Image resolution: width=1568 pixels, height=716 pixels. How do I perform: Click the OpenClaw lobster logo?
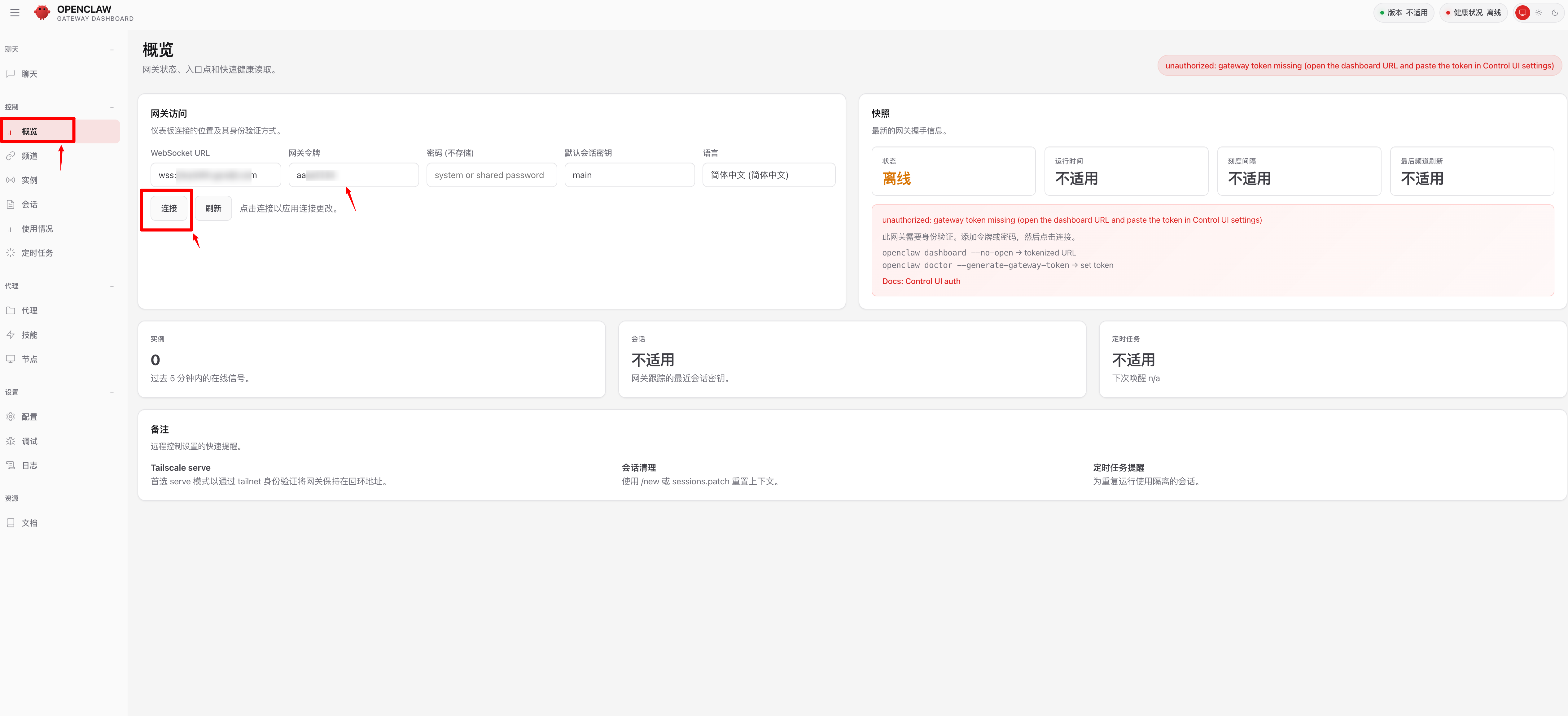click(42, 13)
